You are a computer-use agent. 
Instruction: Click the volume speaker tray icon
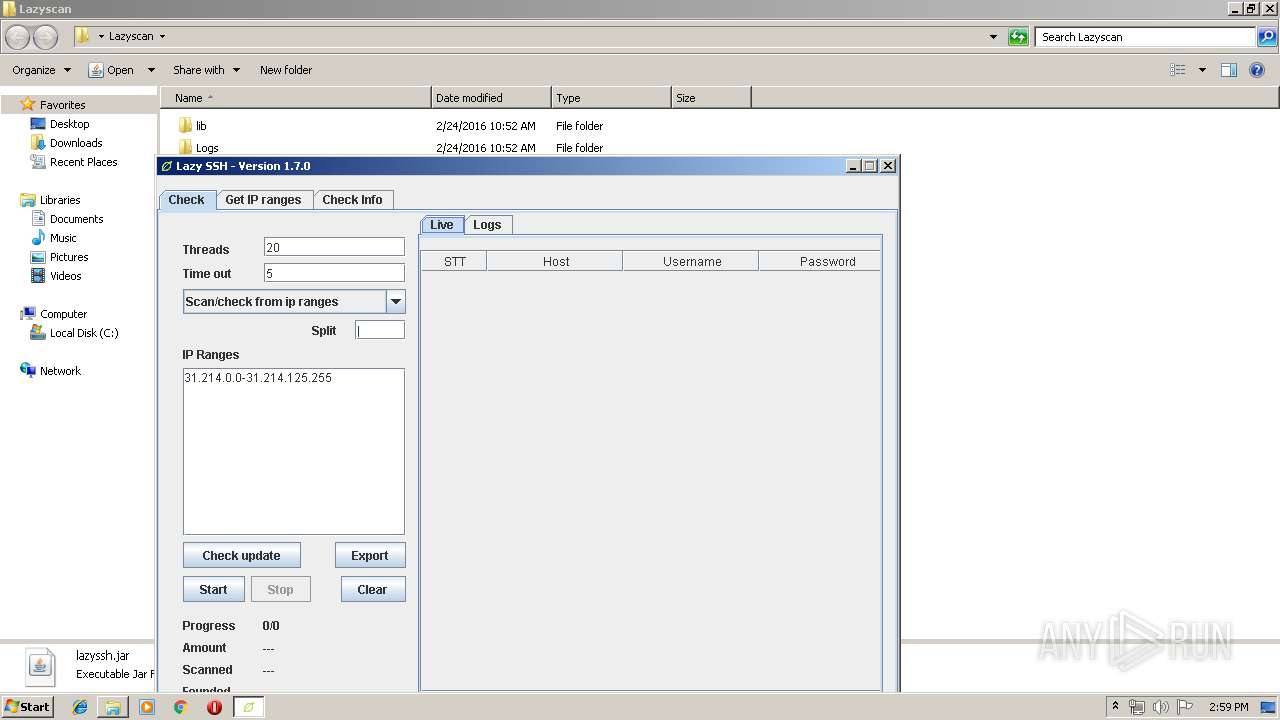[x=1161, y=707]
